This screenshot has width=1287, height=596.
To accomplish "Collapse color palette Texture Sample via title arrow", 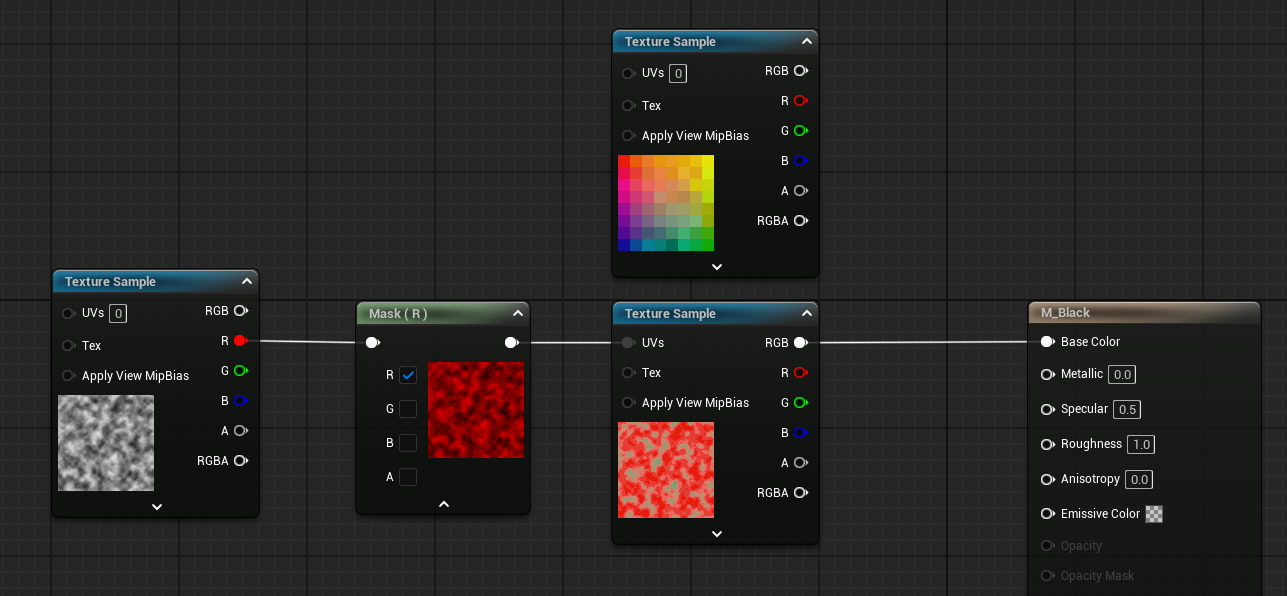I will 806,41.
